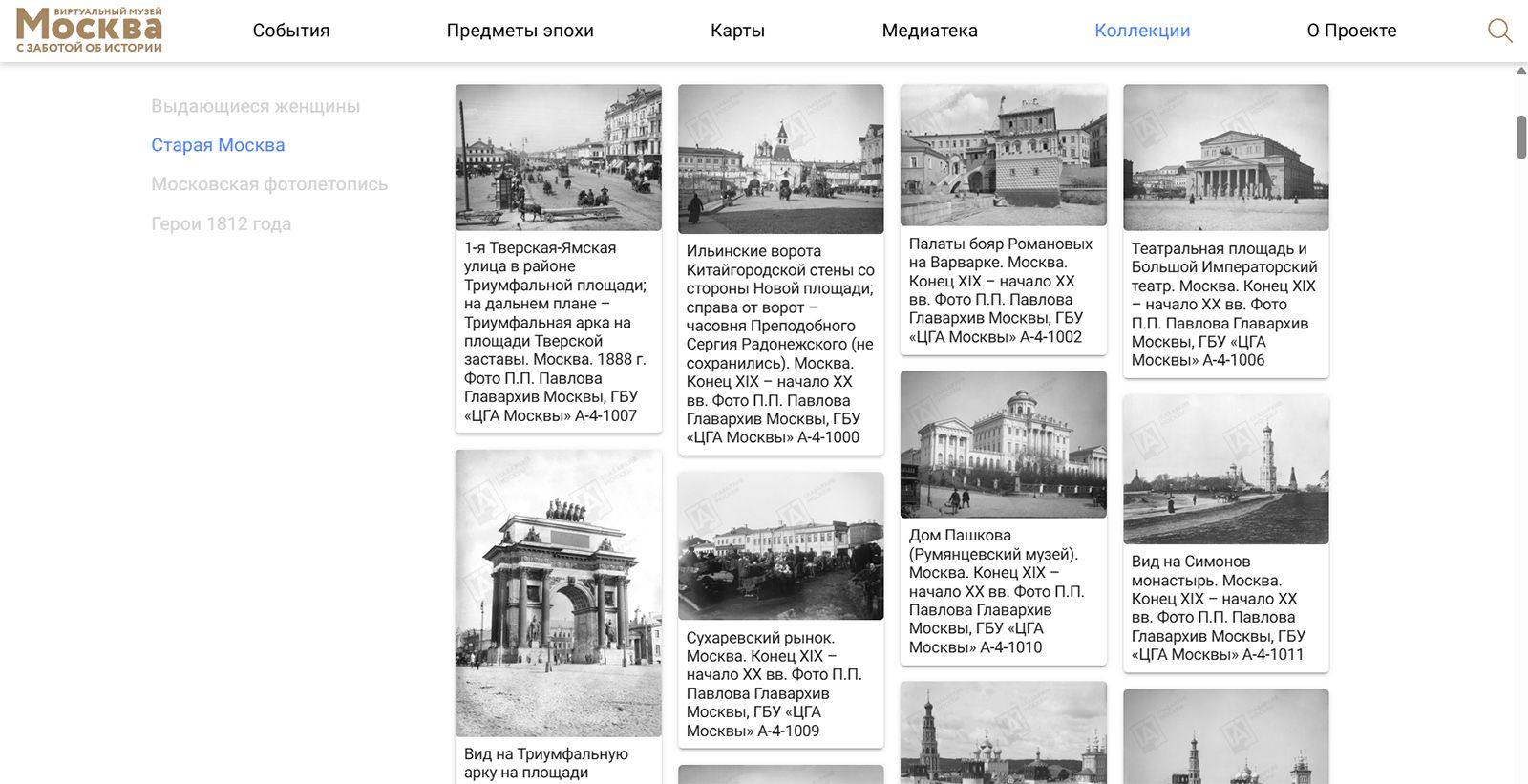Select Выдающиеся женщины collection

pyautogui.click(x=255, y=106)
